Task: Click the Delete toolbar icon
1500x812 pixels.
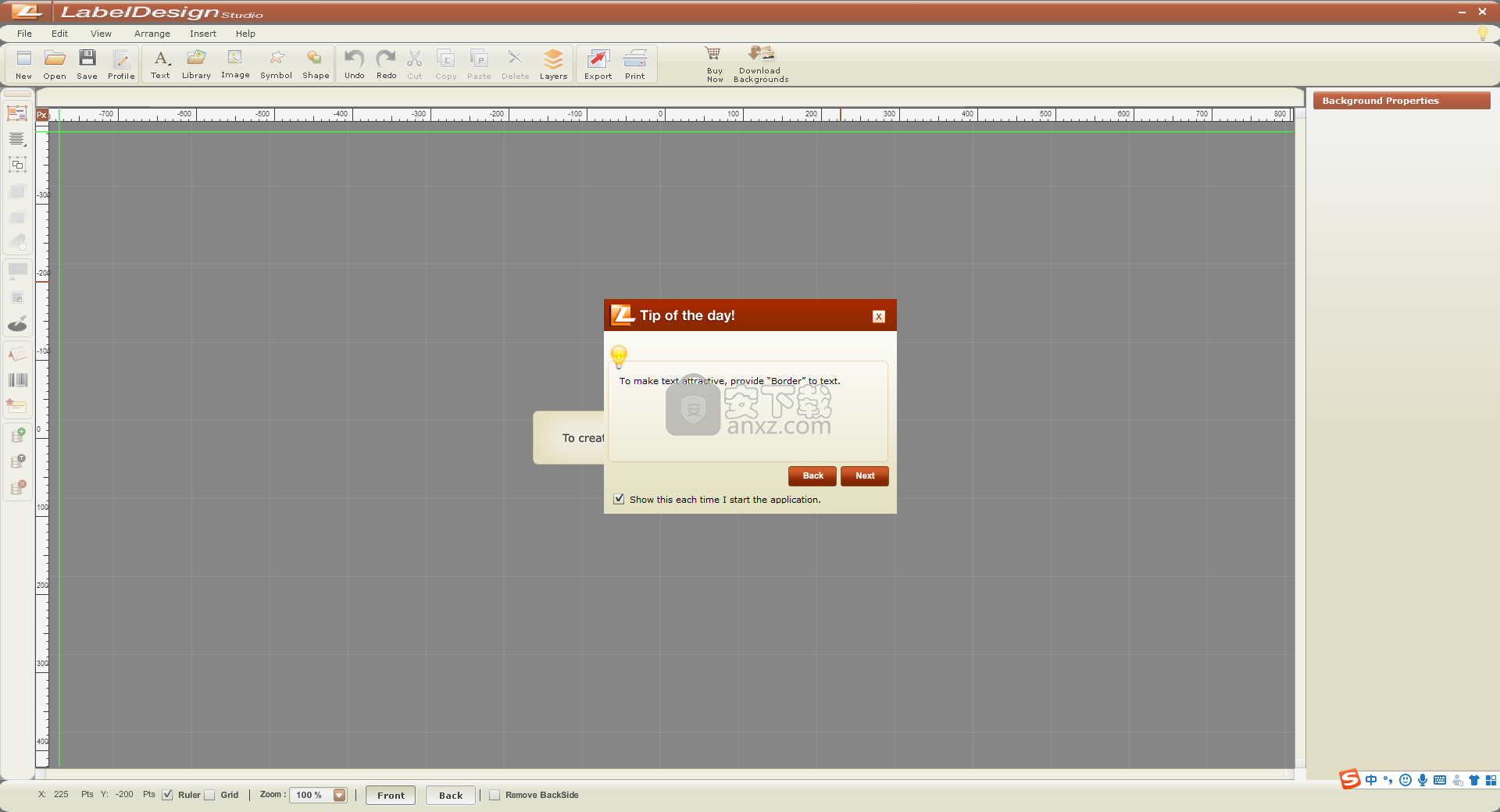Action: (515, 64)
